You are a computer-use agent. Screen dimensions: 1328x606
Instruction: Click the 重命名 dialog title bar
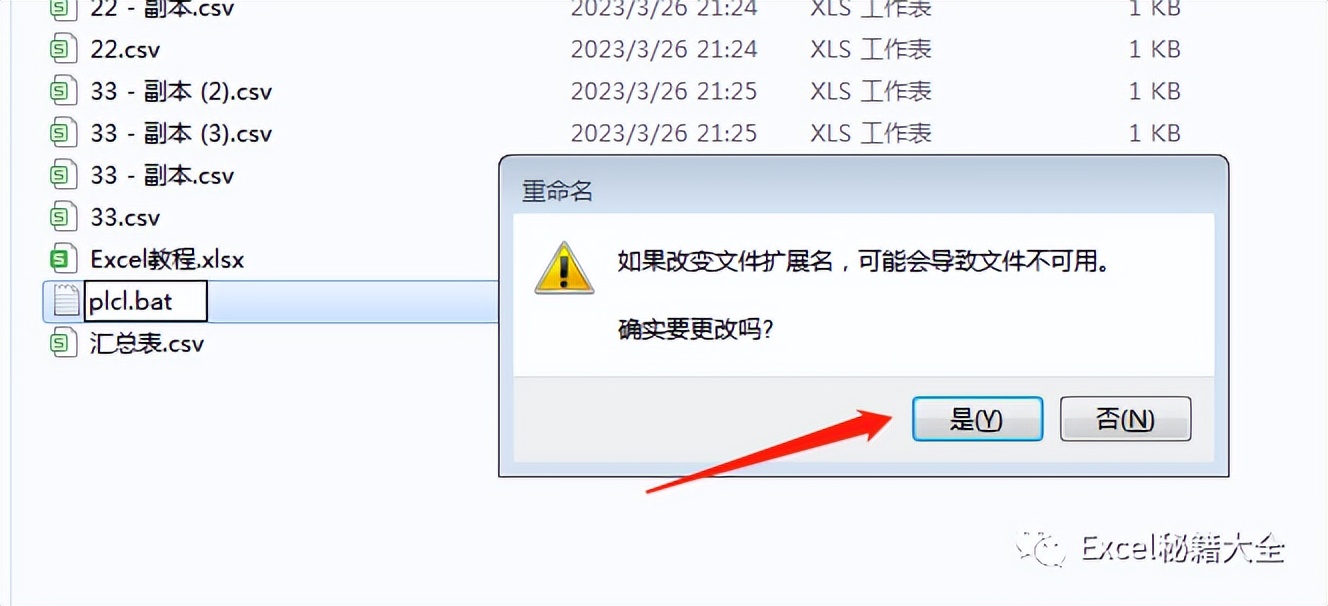tap(863, 190)
